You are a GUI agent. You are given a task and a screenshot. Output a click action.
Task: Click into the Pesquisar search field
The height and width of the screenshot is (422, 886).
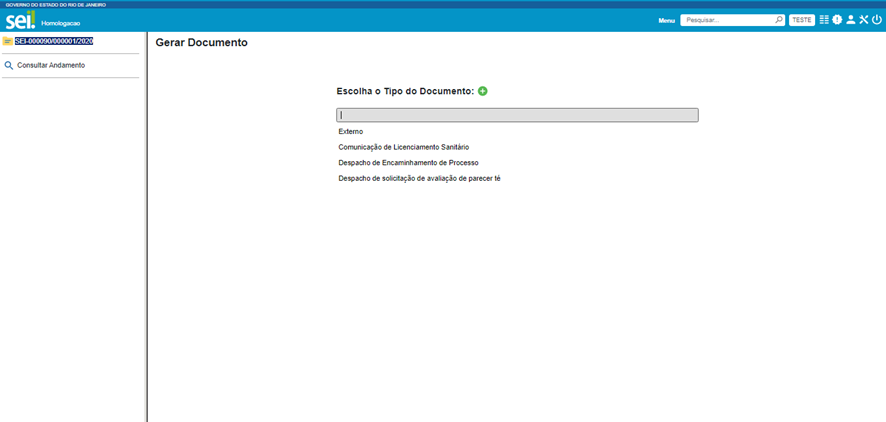(x=727, y=20)
